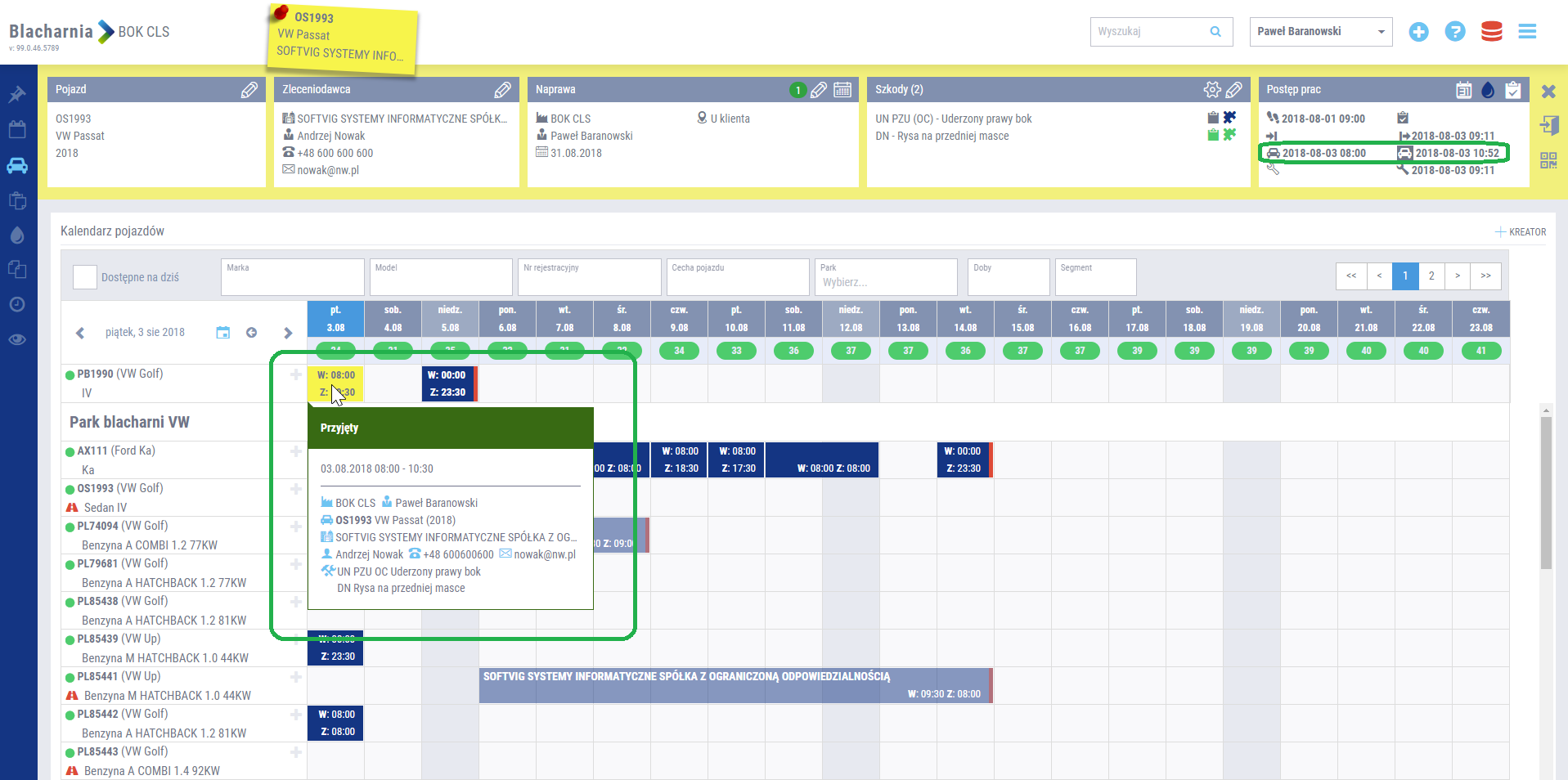Image resolution: width=1568 pixels, height=780 pixels.
Task: Open the Paweł Baranowski user dropdown
Action: 1320,32
